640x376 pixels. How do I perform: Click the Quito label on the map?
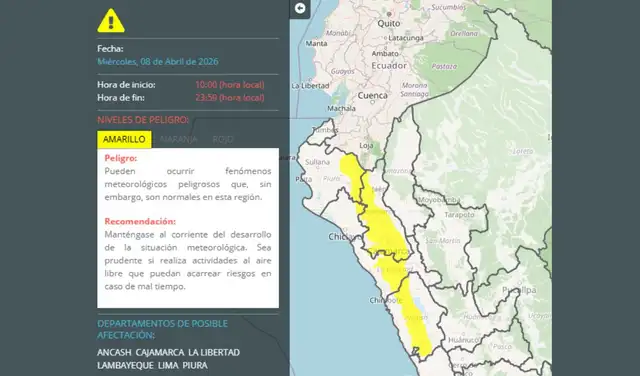pyautogui.click(x=389, y=23)
